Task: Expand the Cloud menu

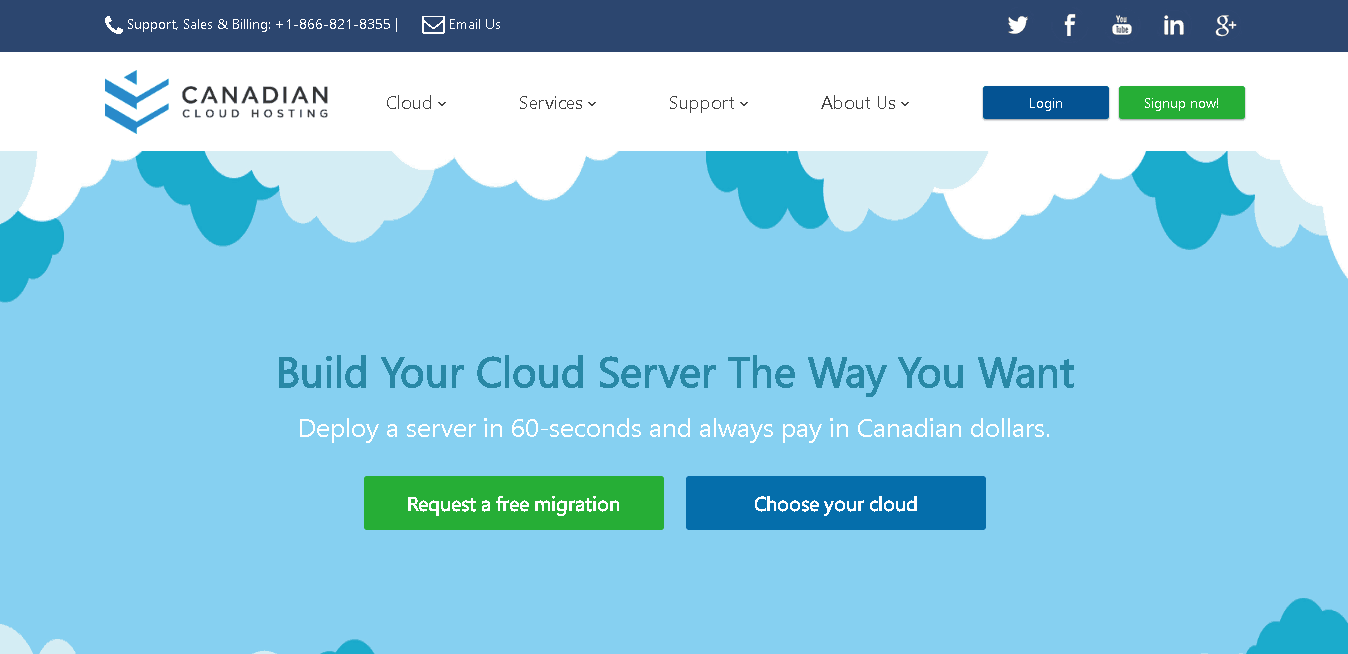Action: coord(416,103)
